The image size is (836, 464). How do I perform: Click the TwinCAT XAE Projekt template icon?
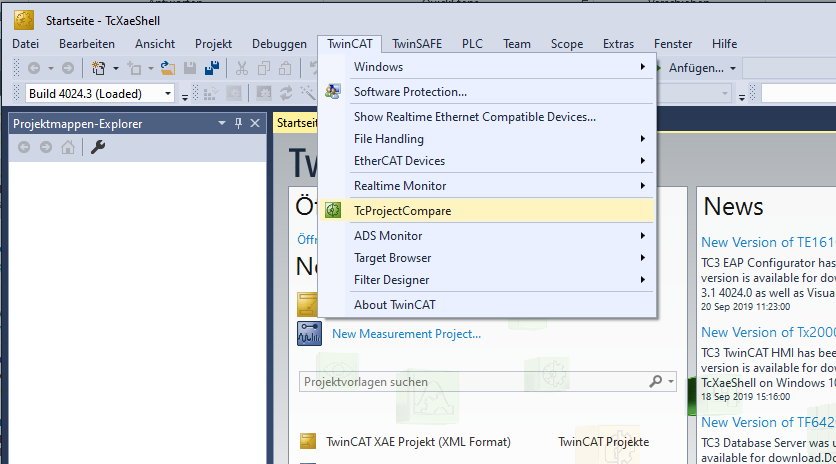click(308, 442)
